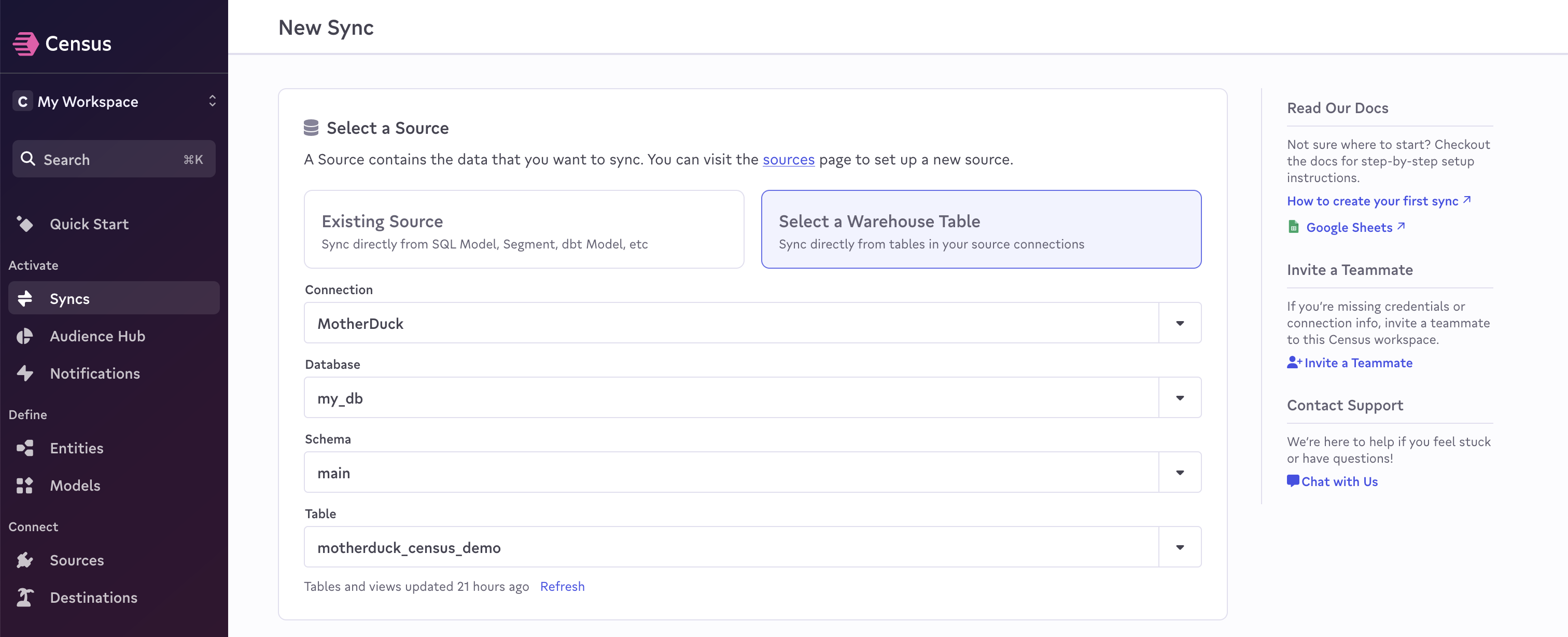Click the Syncs arrows icon
Viewport: 1568px width, 637px height.
tap(25, 298)
